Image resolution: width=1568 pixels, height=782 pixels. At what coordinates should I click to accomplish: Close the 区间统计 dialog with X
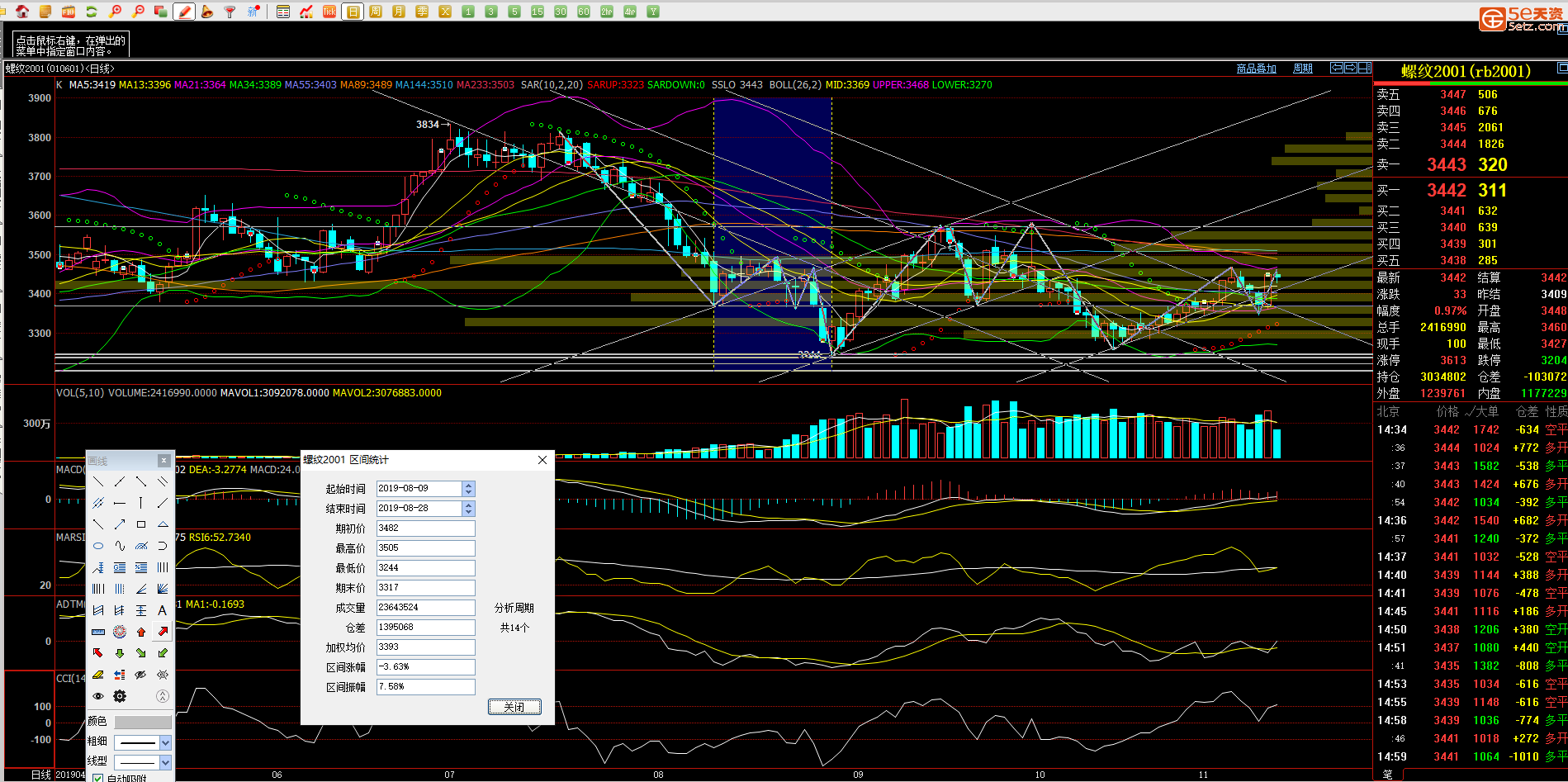click(542, 460)
